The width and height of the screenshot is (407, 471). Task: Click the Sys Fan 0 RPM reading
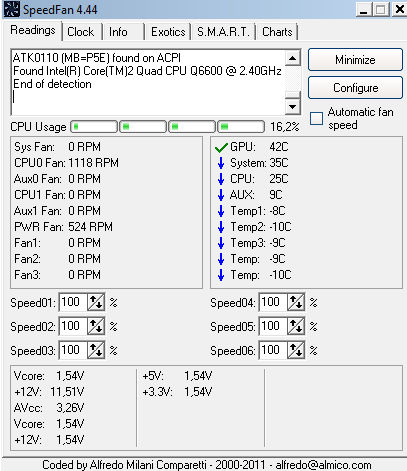(57, 147)
